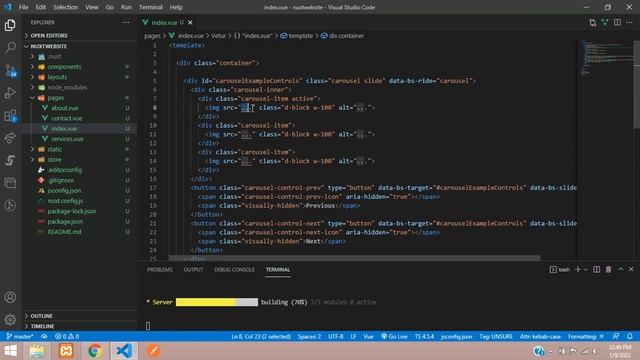Viewport: 640px width, 360px height.
Task: Open nuxt.config.js file
Action: 65,201
